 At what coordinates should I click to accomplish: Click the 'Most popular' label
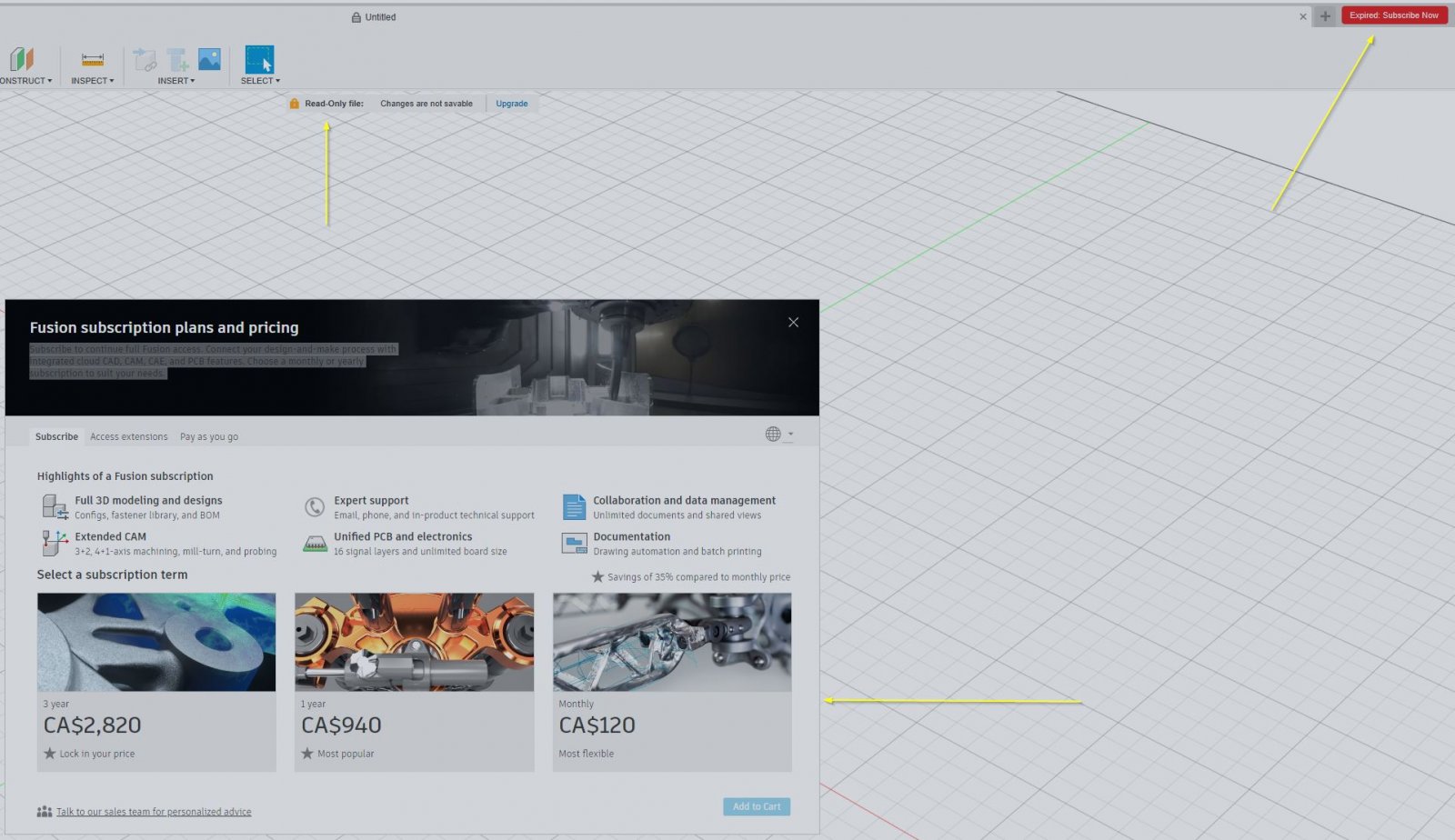(x=346, y=754)
